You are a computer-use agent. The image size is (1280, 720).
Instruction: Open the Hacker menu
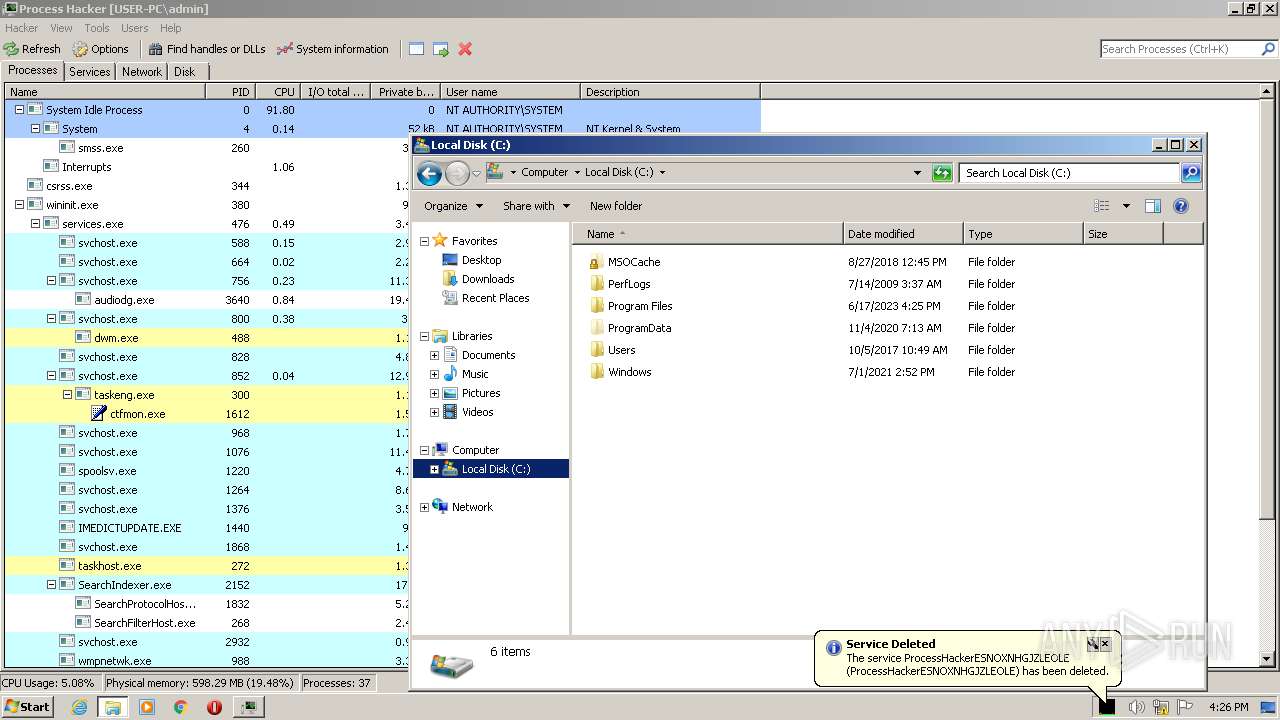tap(22, 28)
